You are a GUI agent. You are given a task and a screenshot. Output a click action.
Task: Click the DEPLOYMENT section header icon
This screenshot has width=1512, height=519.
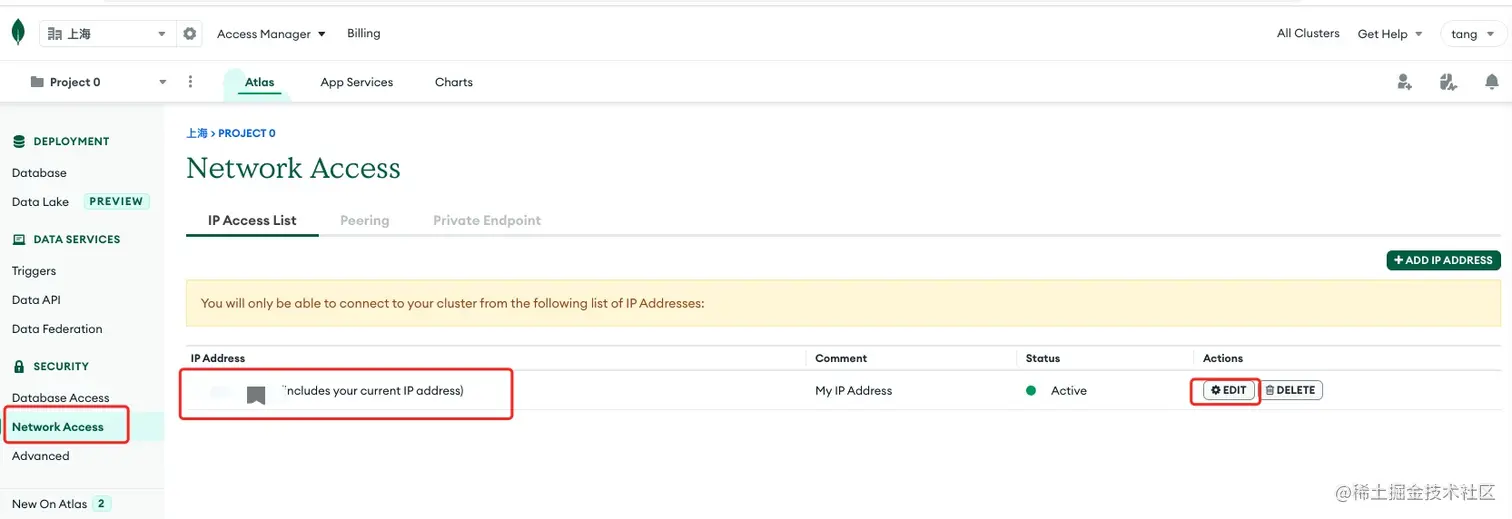tap(19, 141)
